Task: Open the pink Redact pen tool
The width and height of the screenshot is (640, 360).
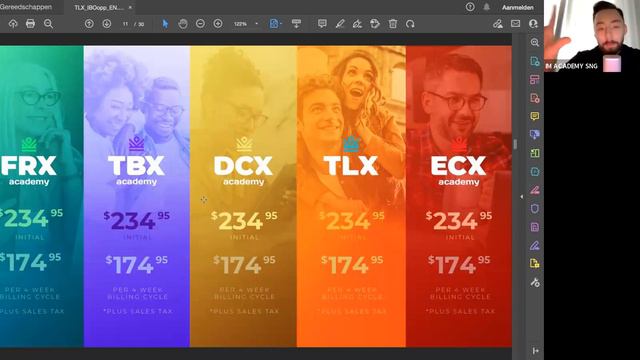Action: (x=535, y=190)
